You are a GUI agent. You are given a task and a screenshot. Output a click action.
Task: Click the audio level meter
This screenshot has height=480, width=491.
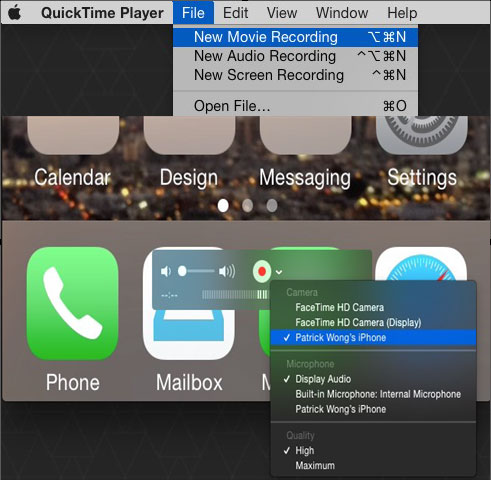(x=235, y=295)
